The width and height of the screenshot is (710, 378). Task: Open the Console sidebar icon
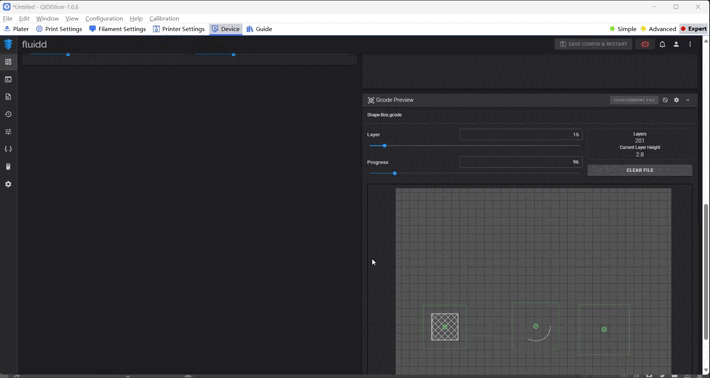8,79
